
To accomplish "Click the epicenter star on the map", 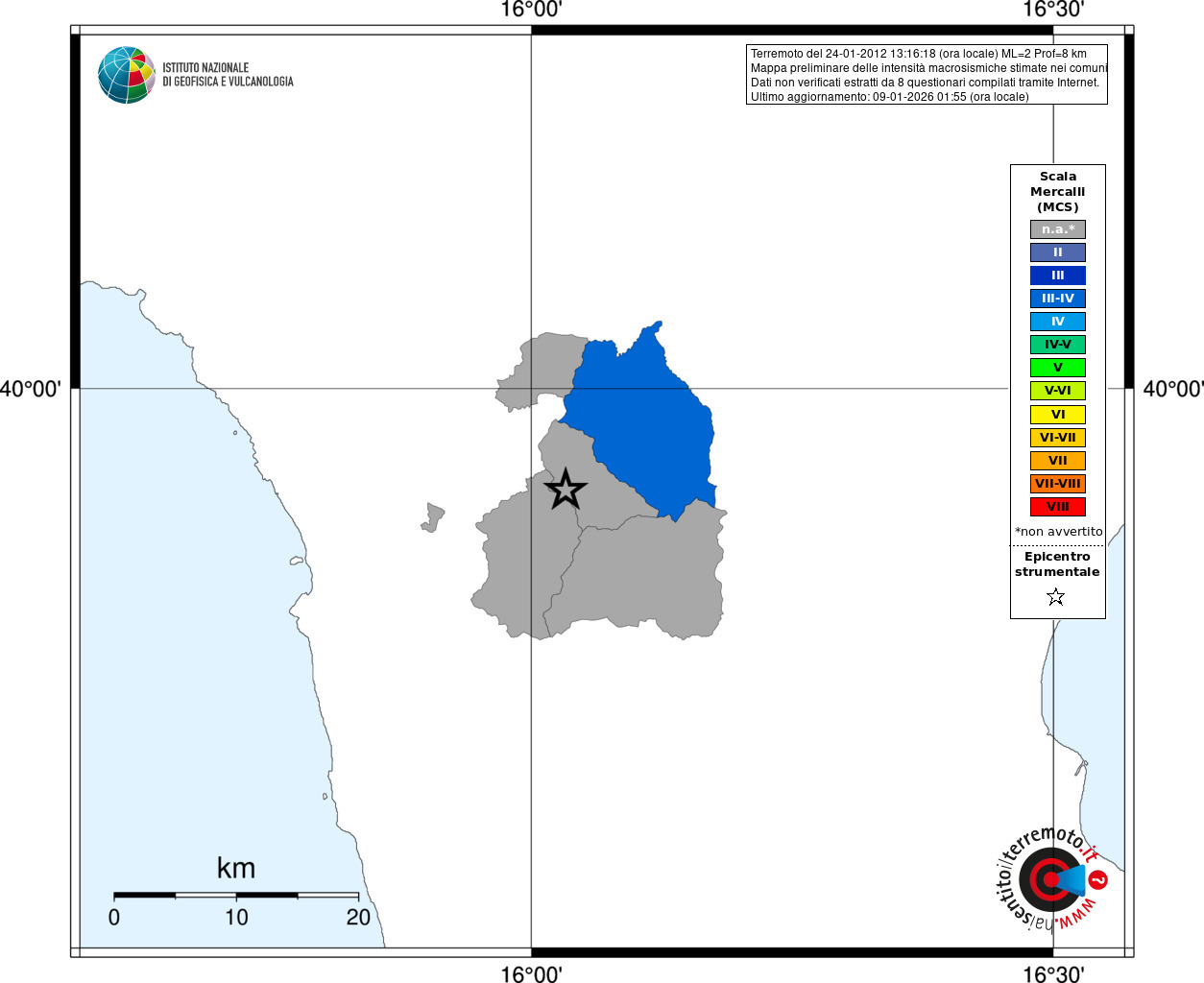I will click(x=566, y=490).
